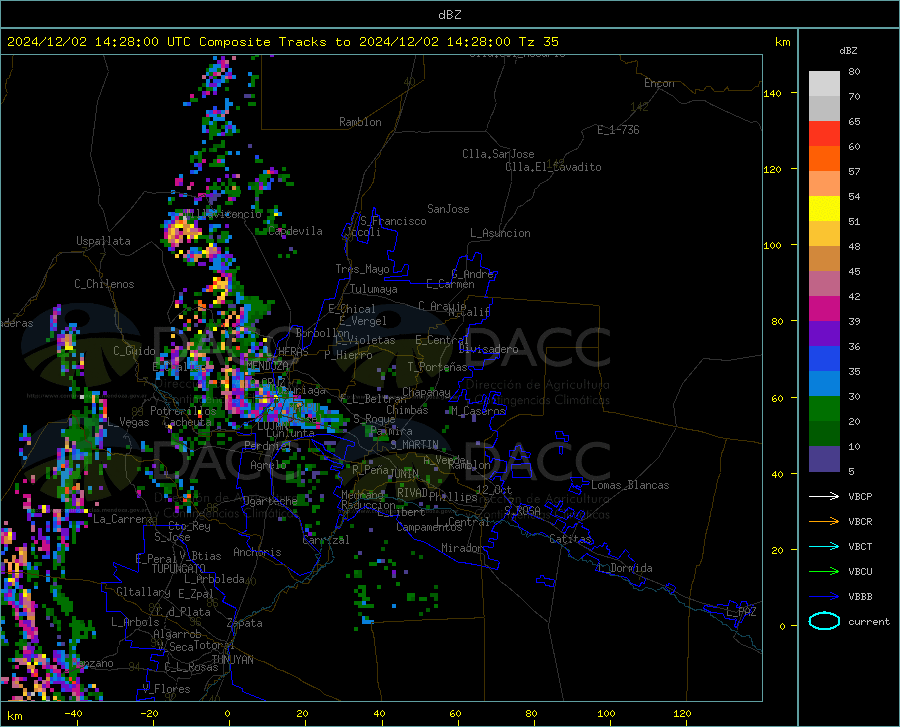Viewport: 900px width, 727px height.
Task: Click the Catitas label
Action: [x=571, y=539]
